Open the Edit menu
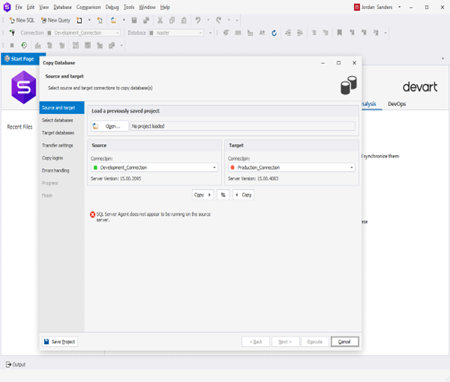450x382 pixels. 31,7
